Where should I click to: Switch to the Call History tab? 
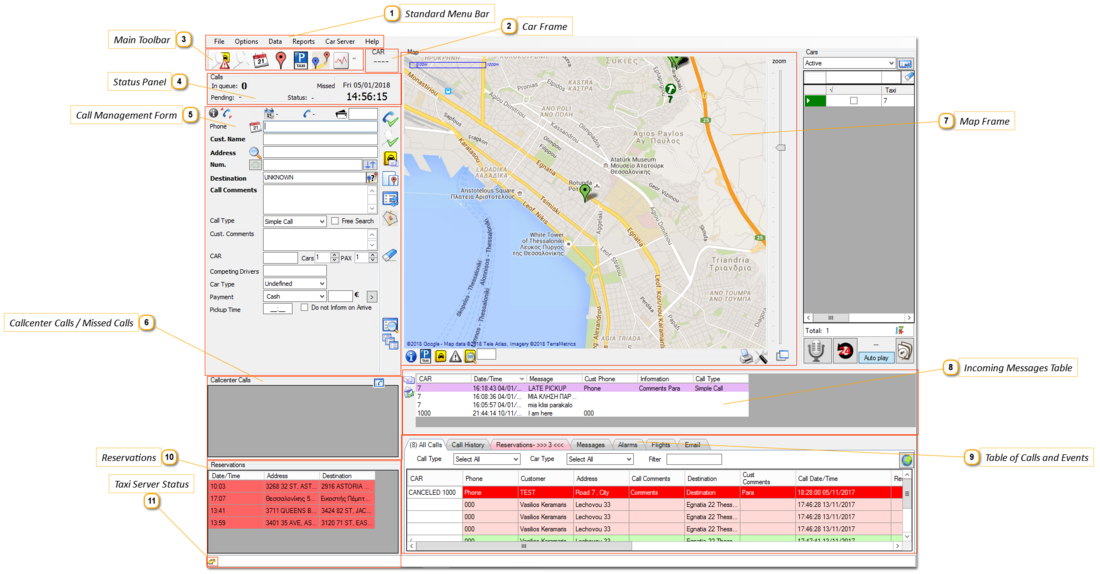tap(467, 445)
